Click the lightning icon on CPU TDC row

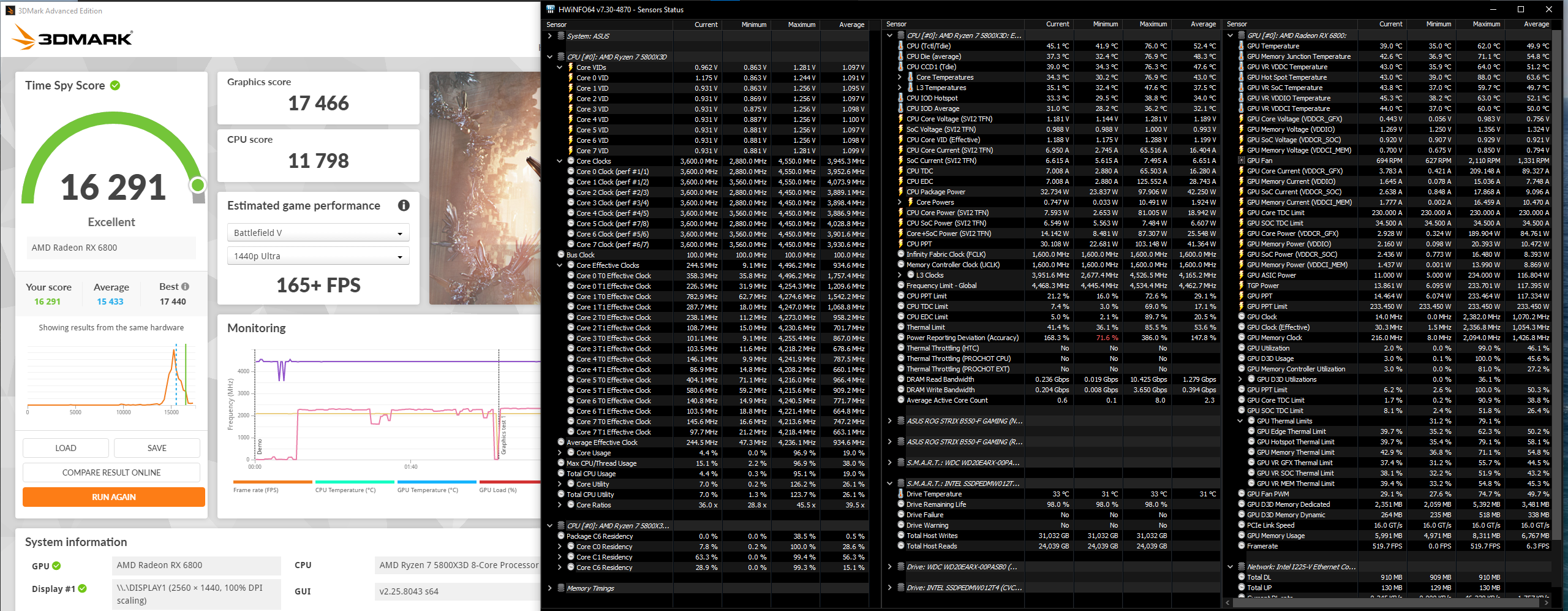[900, 171]
